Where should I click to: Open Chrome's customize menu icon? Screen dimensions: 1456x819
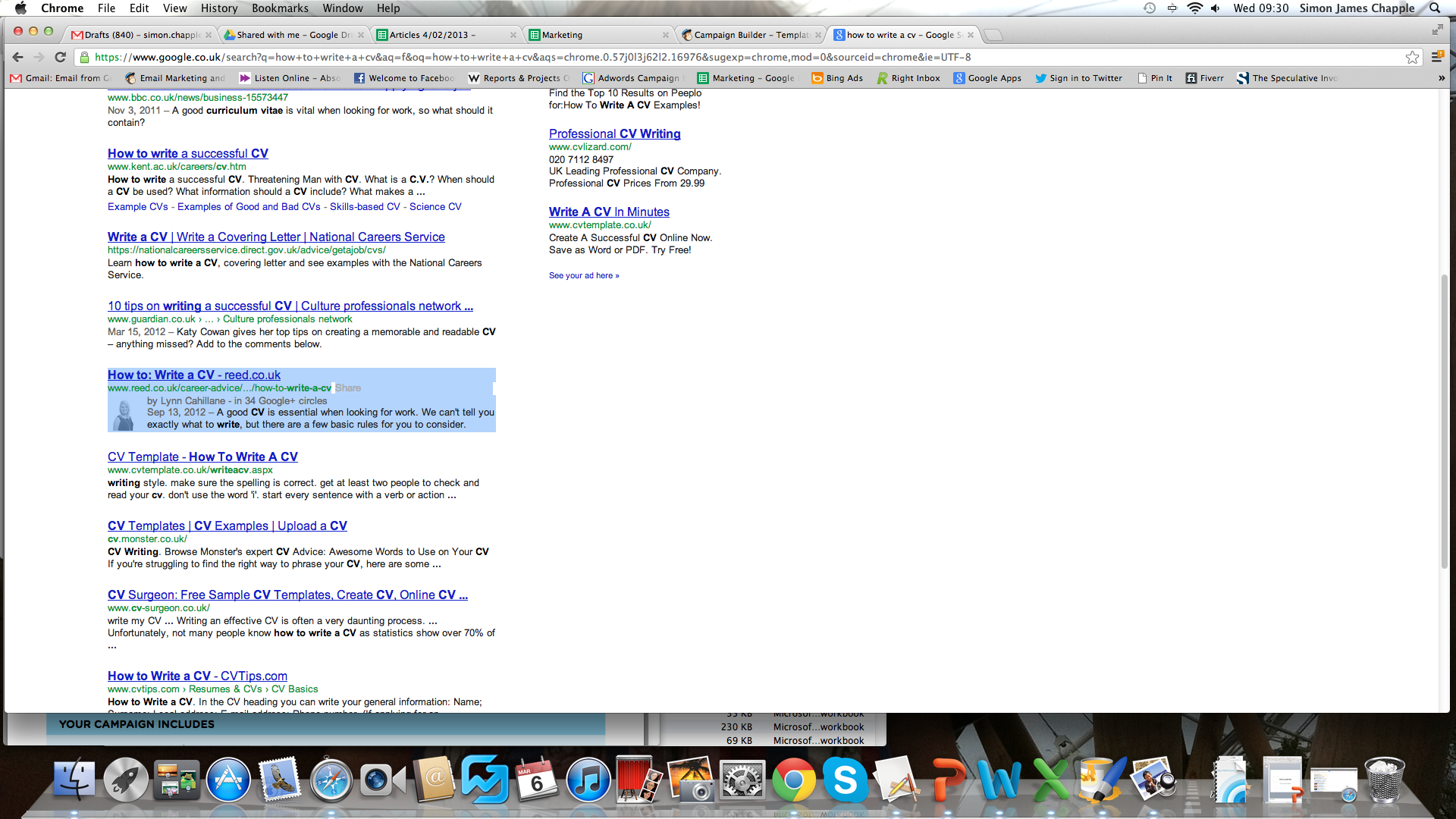pos(1437,57)
